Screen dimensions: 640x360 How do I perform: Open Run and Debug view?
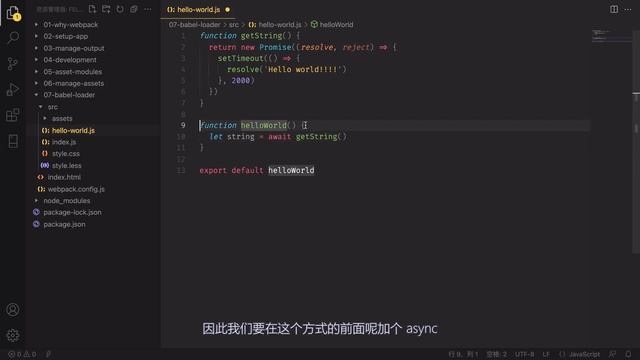tap(13, 89)
